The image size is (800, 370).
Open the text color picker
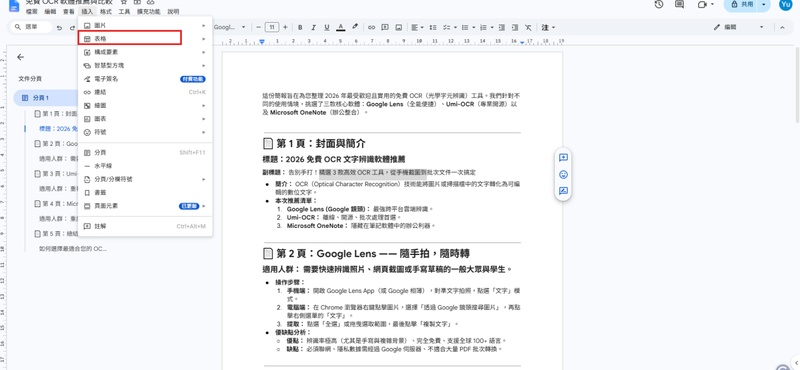[340, 27]
